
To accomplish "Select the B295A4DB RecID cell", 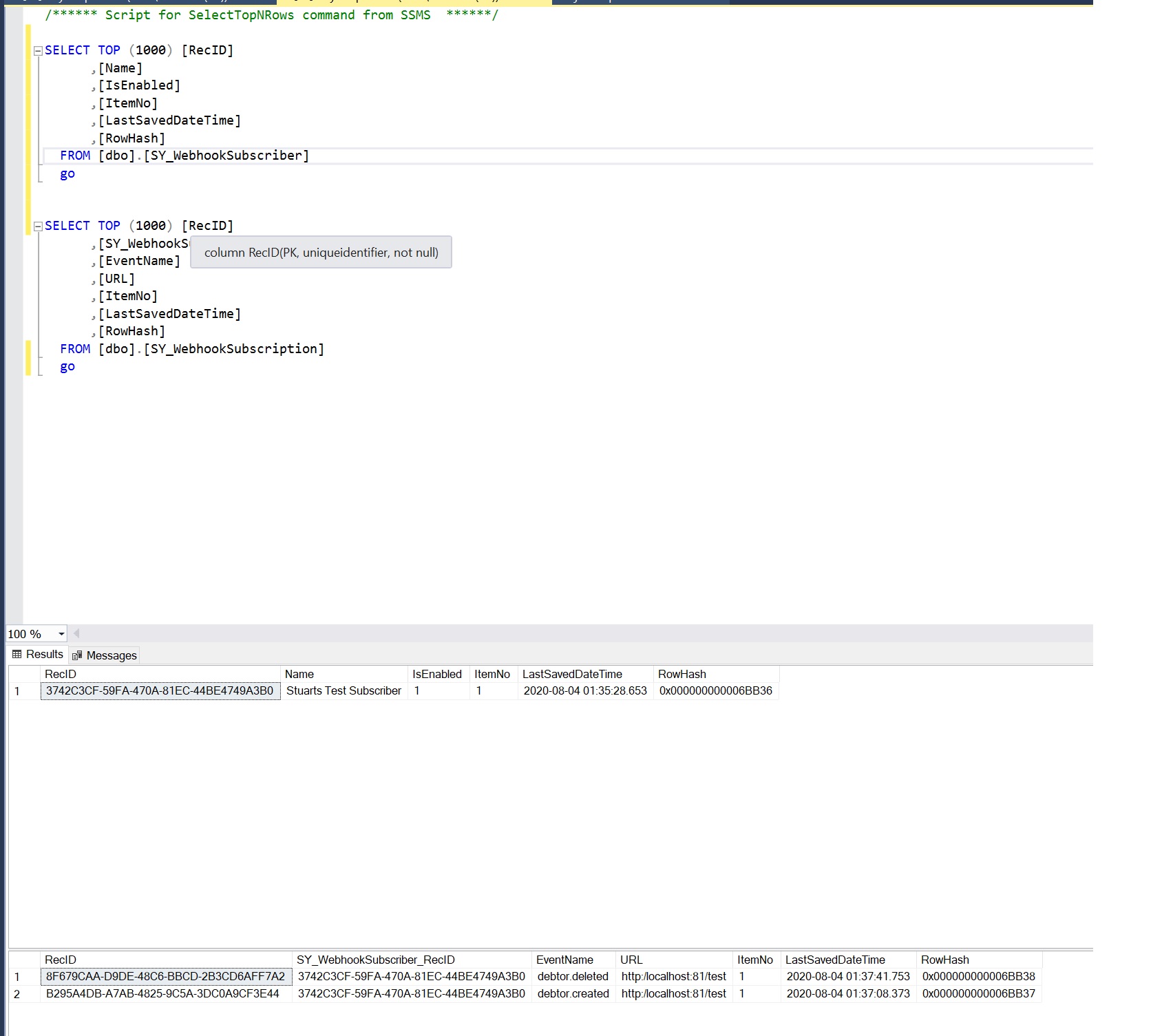I will (162, 994).
